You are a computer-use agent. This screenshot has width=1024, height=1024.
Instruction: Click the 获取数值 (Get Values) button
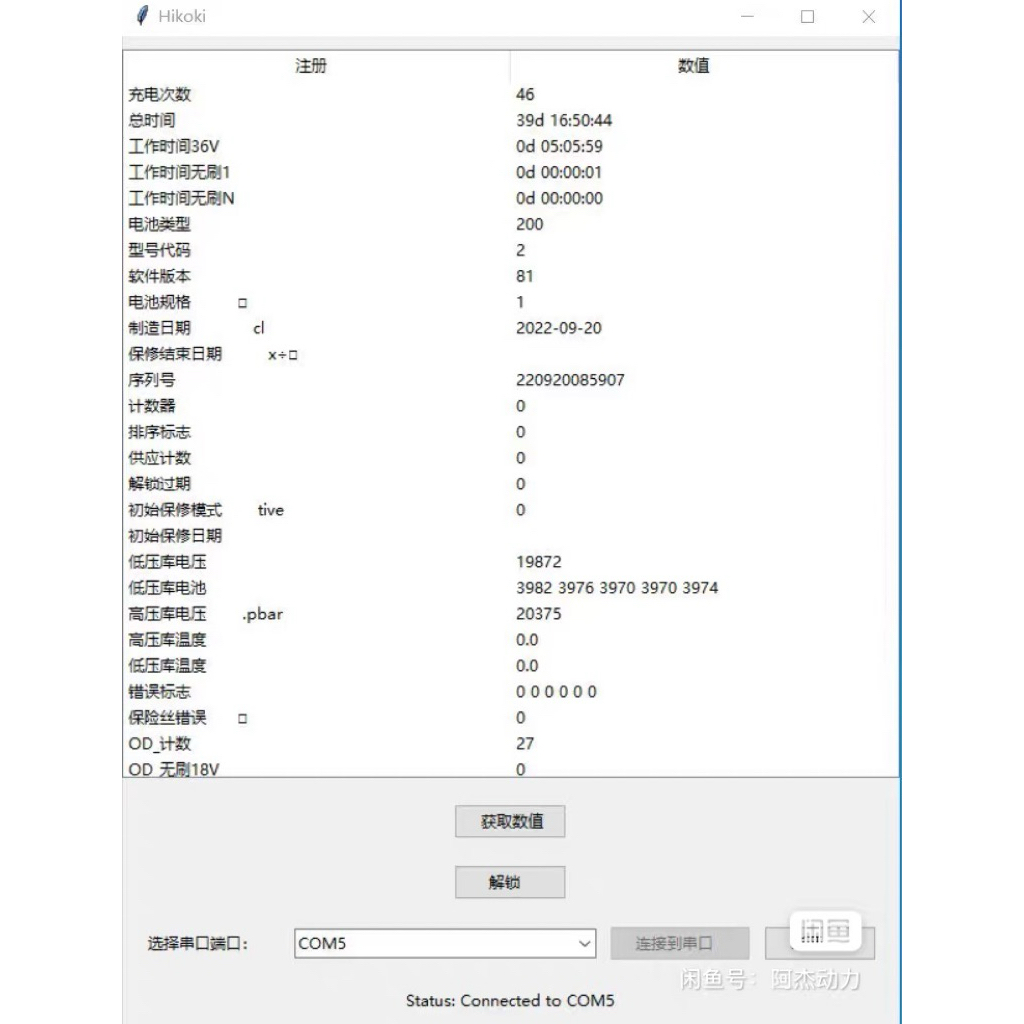pyautogui.click(x=510, y=821)
